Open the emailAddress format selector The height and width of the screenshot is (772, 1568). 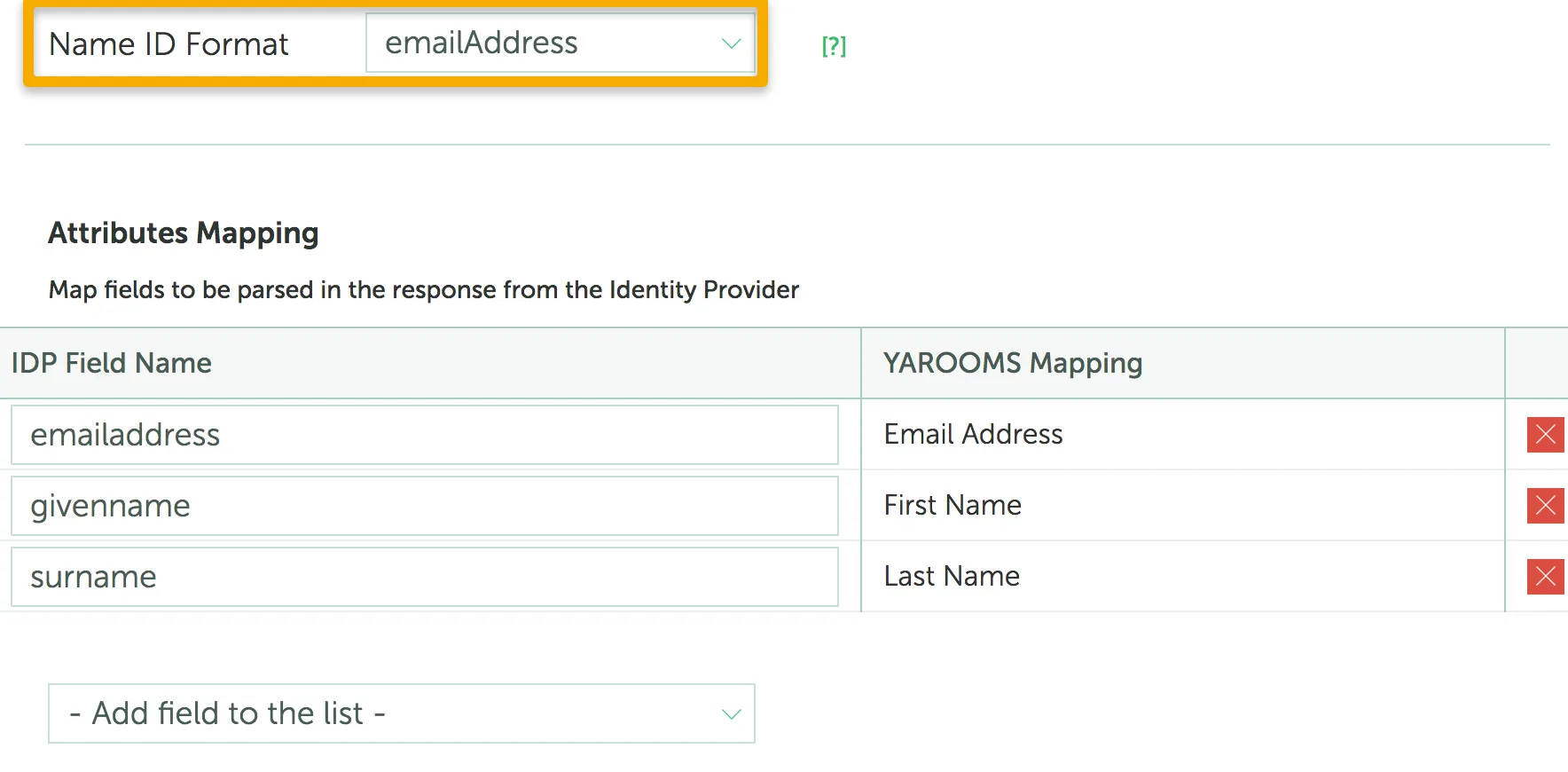(559, 43)
